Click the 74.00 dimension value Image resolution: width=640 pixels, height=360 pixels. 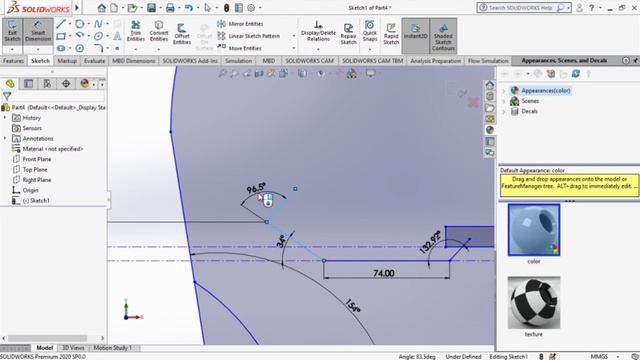click(384, 273)
